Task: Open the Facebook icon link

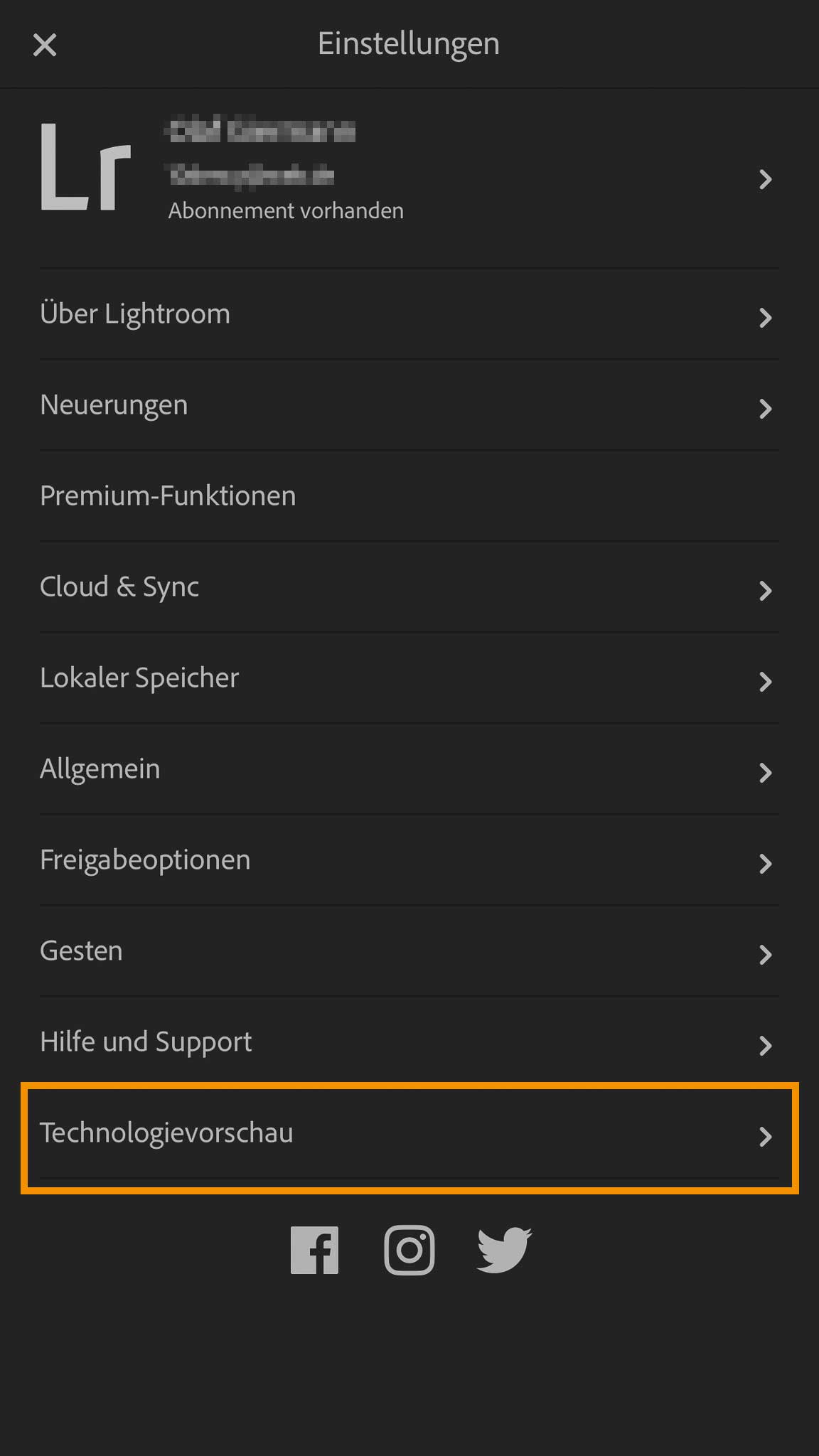Action: coord(314,1250)
